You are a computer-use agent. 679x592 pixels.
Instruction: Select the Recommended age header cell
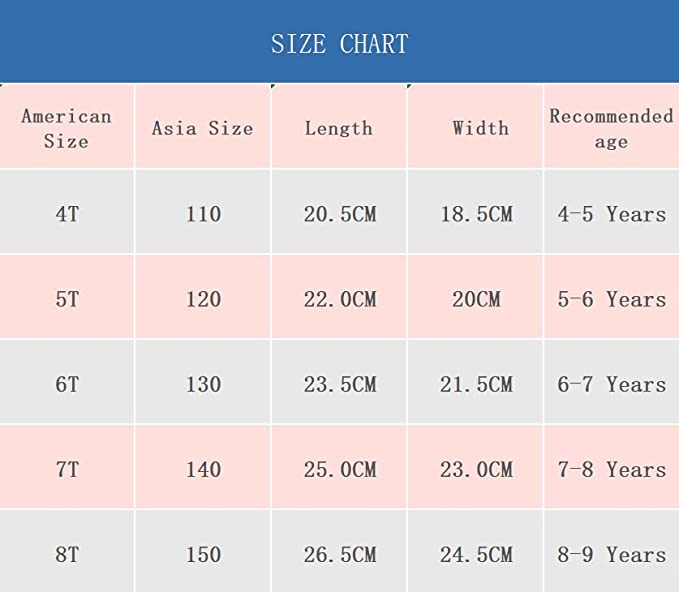(x=611, y=126)
